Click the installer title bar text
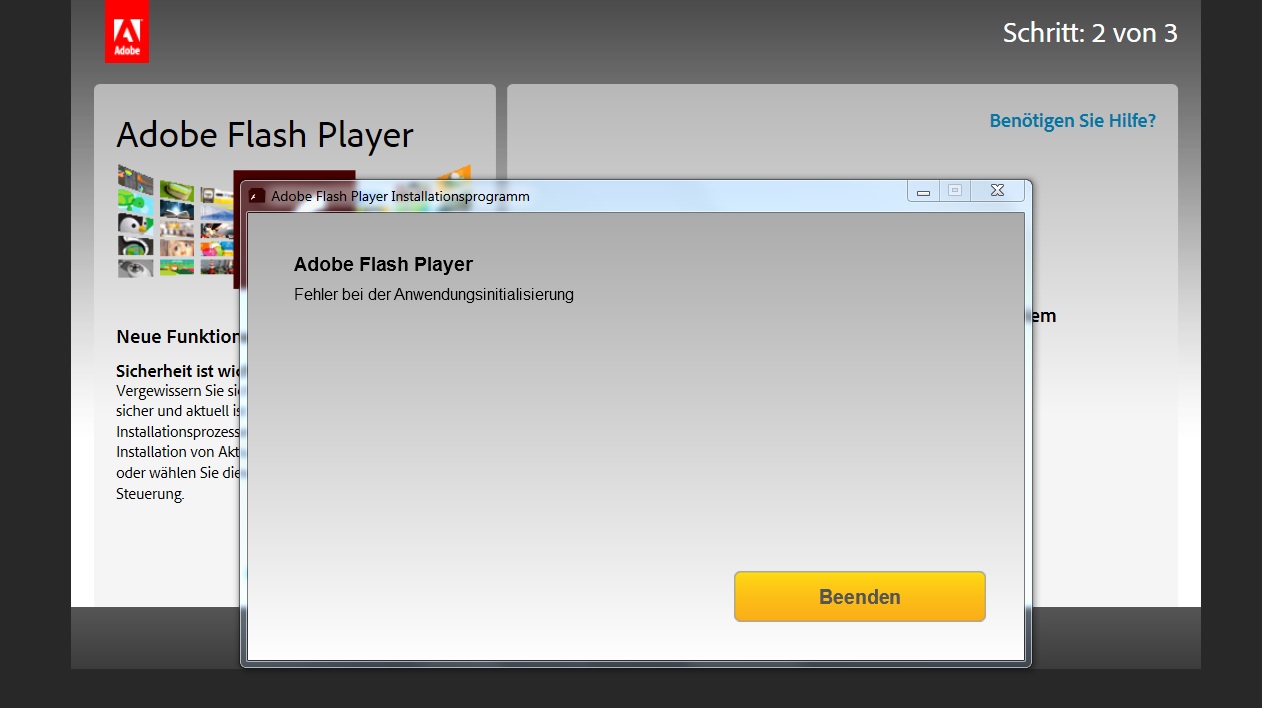 coord(400,196)
